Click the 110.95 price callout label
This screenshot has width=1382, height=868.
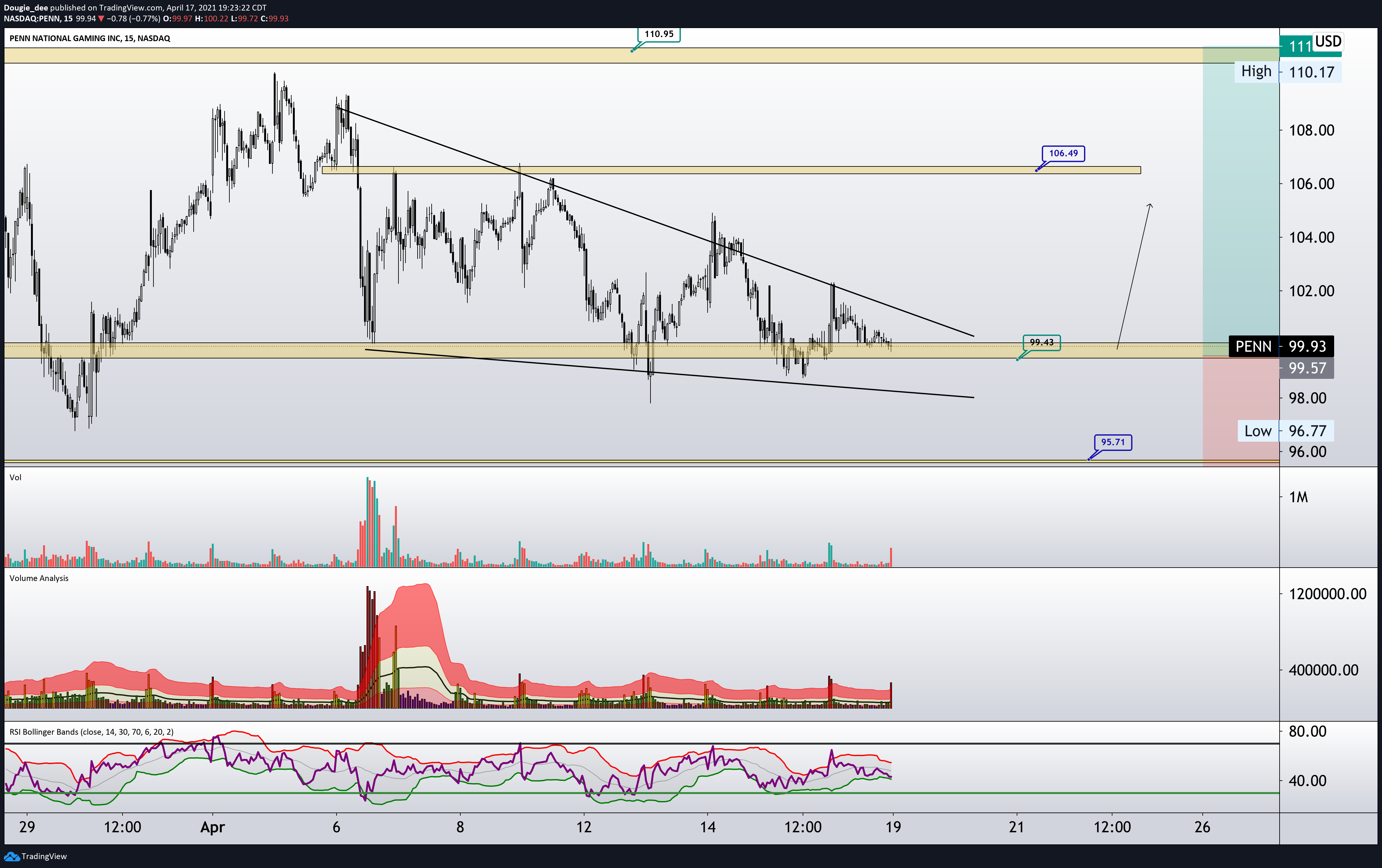(x=659, y=34)
